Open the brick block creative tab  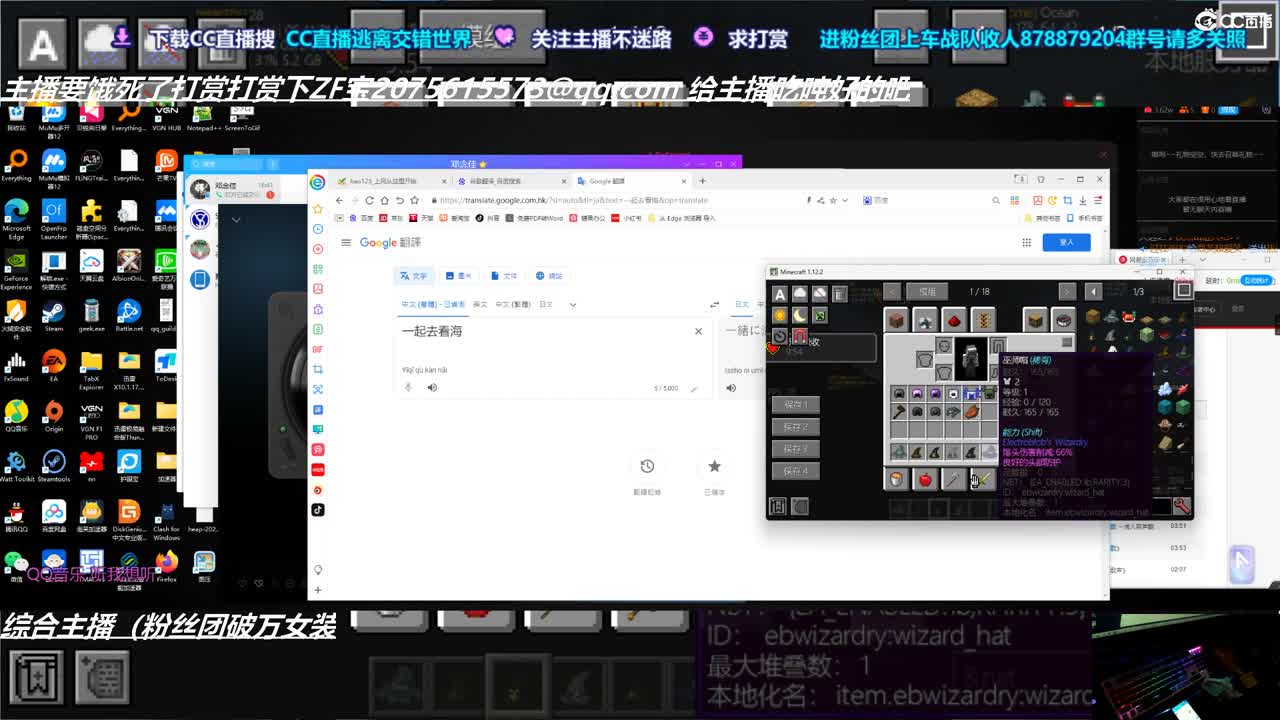pyautogui.click(x=896, y=320)
